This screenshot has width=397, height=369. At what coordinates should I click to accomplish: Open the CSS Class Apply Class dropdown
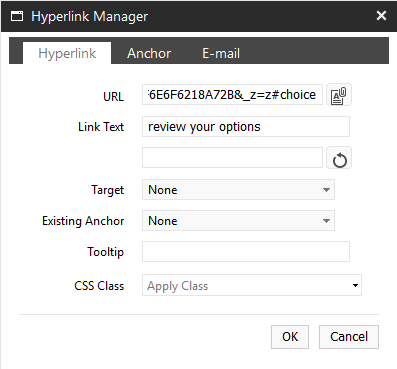point(252,285)
